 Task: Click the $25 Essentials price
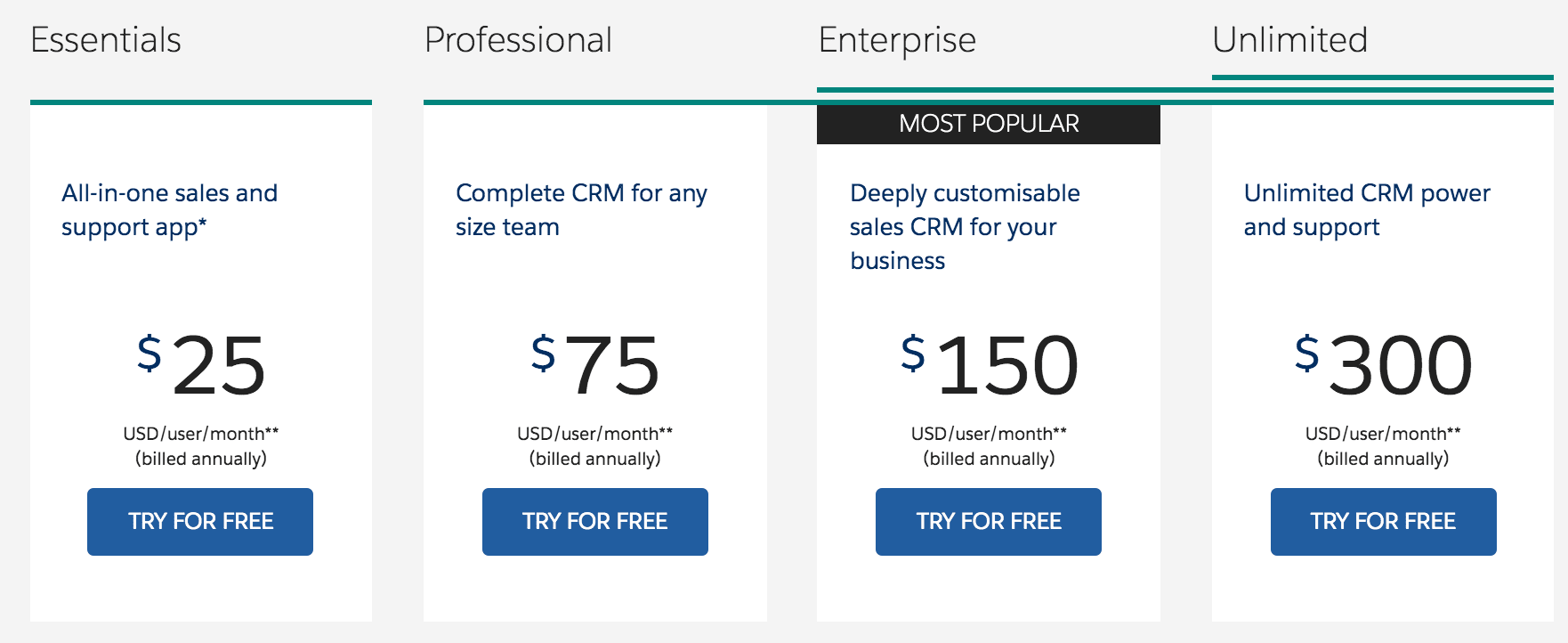(202, 365)
